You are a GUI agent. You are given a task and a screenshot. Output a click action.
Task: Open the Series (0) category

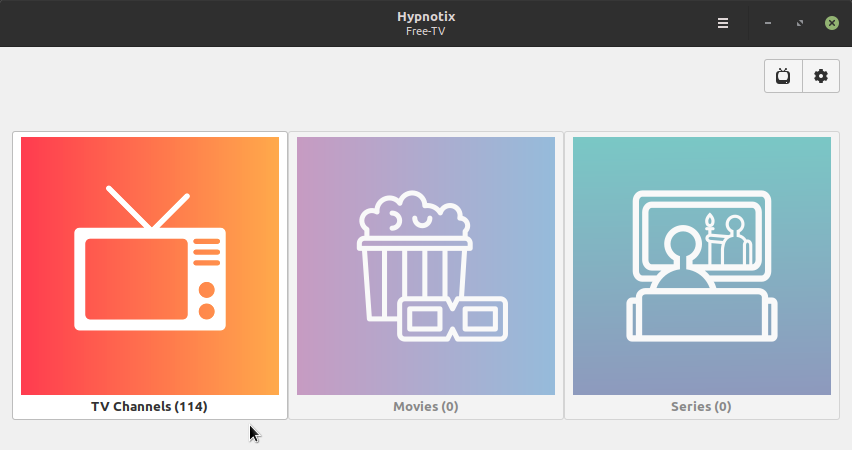[702, 276]
